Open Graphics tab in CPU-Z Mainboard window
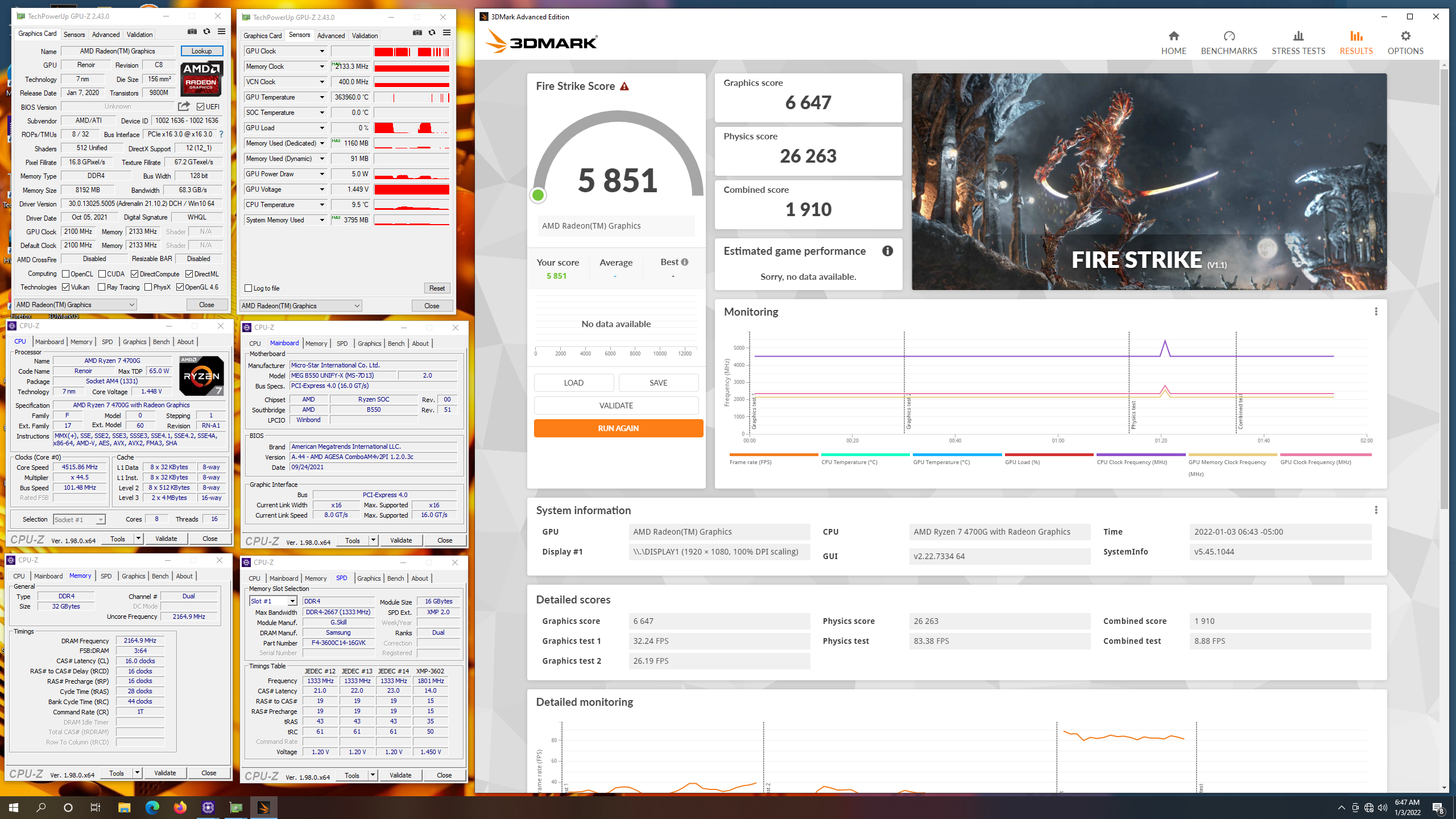The width and height of the screenshot is (1456, 819). pos(369,344)
